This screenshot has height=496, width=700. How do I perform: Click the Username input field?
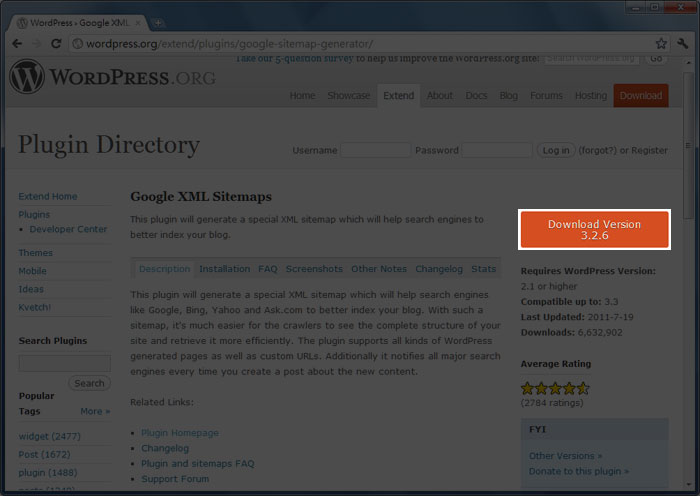point(375,150)
